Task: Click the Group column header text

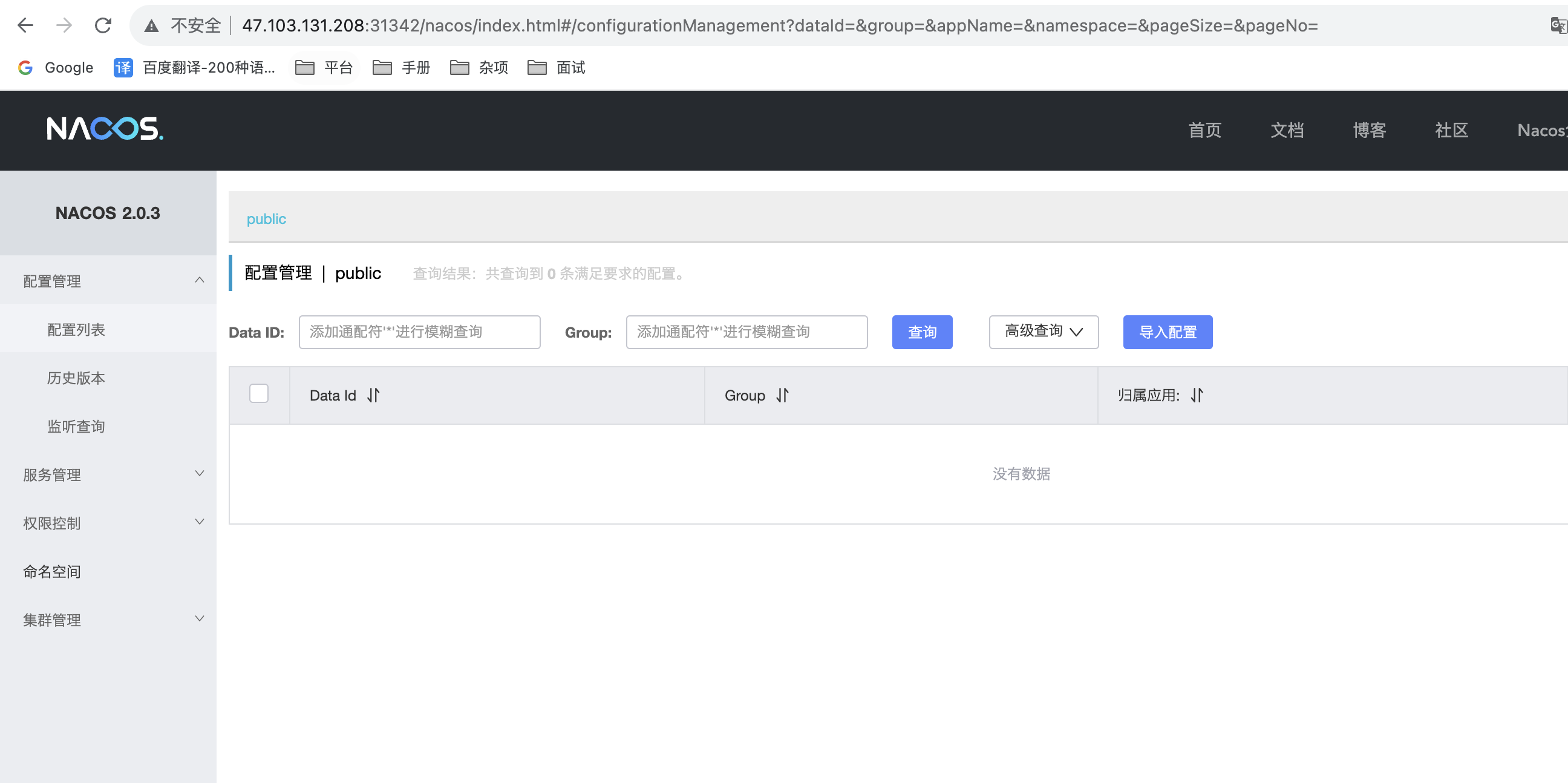Action: pyautogui.click(x=745, y=395)
